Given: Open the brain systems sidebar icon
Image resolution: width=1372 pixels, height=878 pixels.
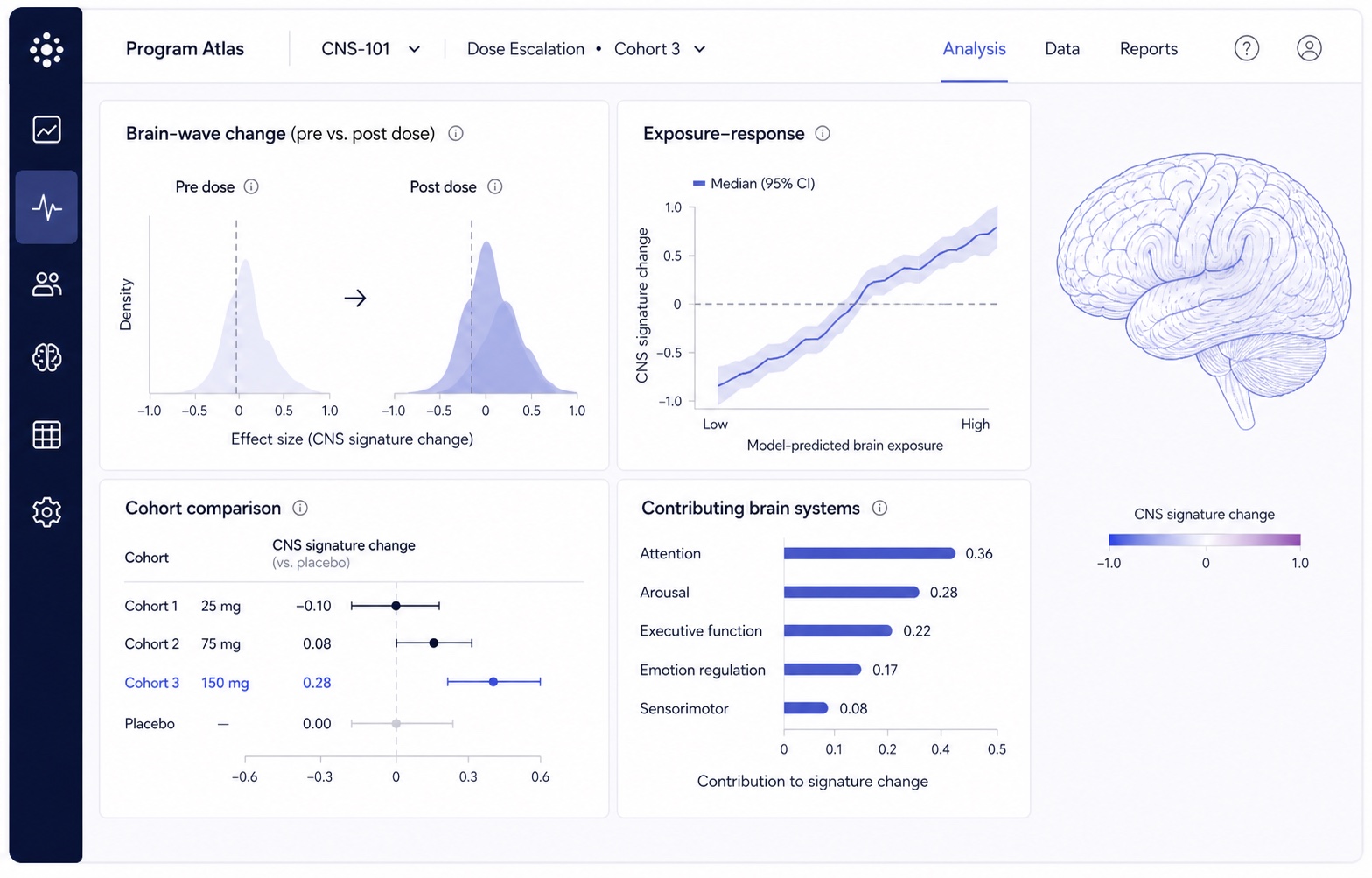Looking at the screenshot, I should coord(46,357).
